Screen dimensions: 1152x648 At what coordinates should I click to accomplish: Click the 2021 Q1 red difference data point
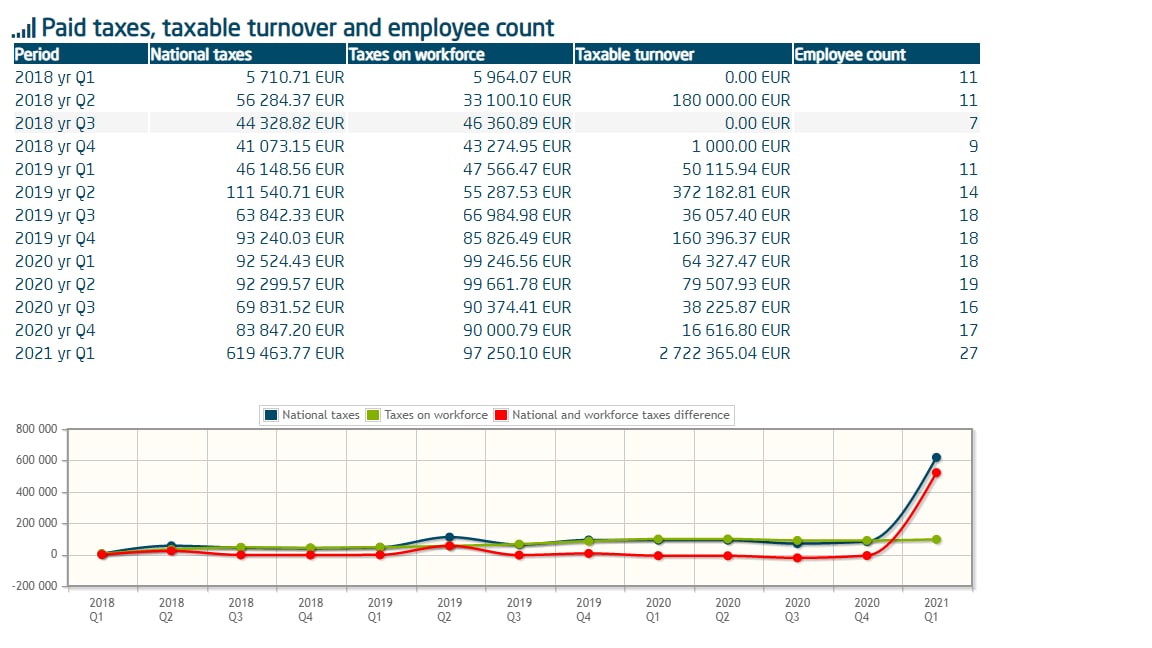(936, 473)
